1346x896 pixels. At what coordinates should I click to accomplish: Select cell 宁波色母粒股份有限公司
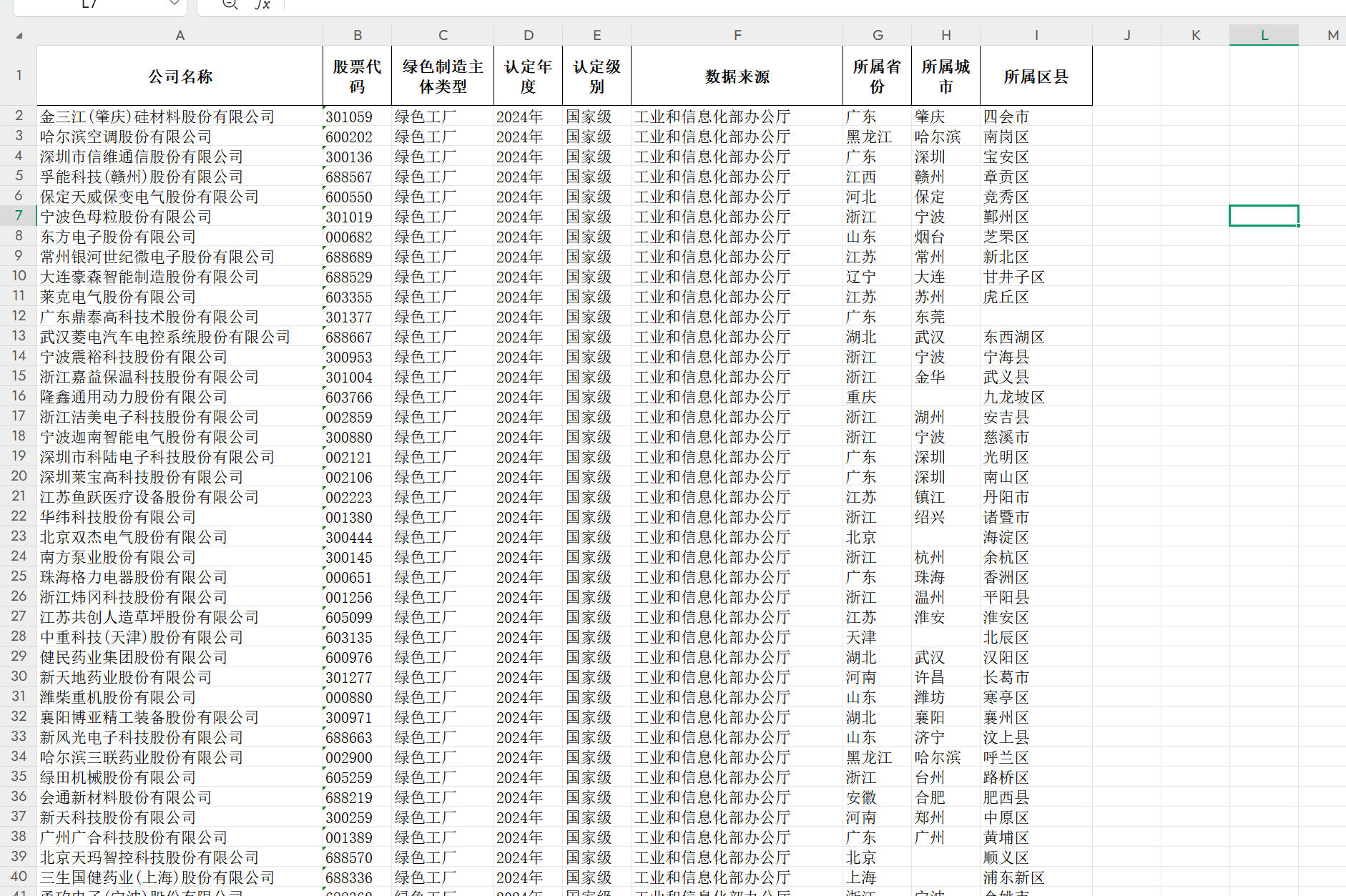pos(180,217)
